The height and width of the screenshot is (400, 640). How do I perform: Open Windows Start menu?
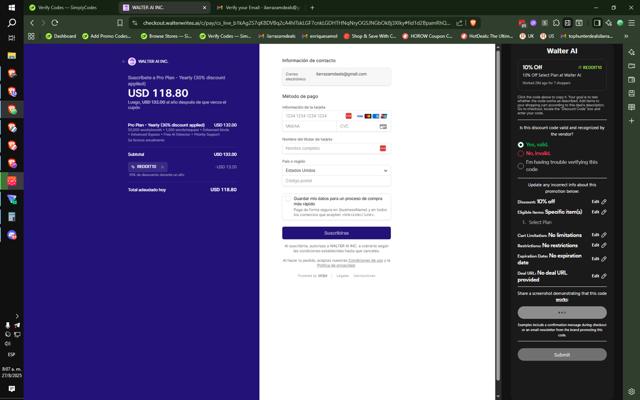(x=12, y=7)
